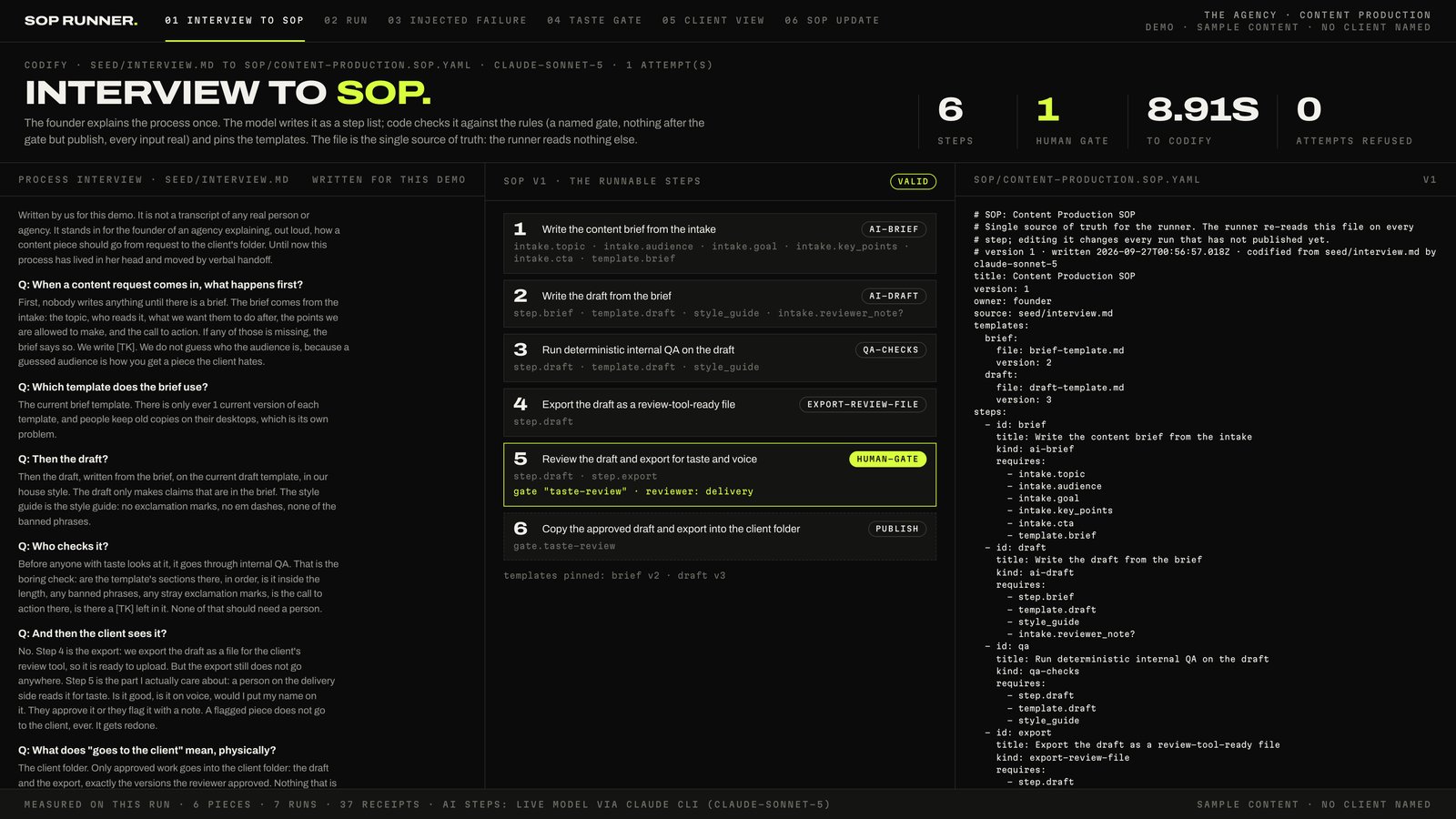Select step 1 Write the content brief card
The width and height of the screenshot is (1456, 819).
pos(720,243)
